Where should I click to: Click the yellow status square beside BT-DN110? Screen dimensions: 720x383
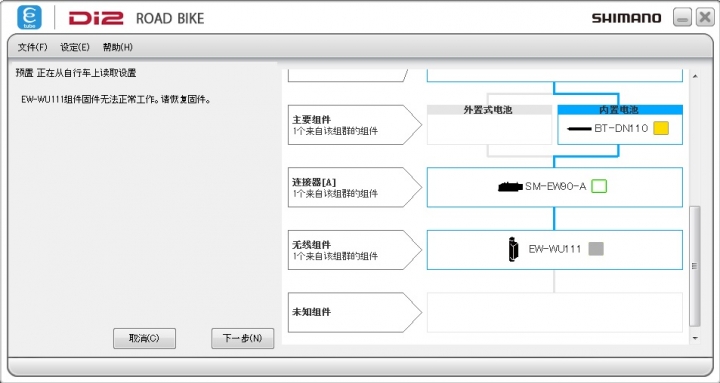click(661, 128)
